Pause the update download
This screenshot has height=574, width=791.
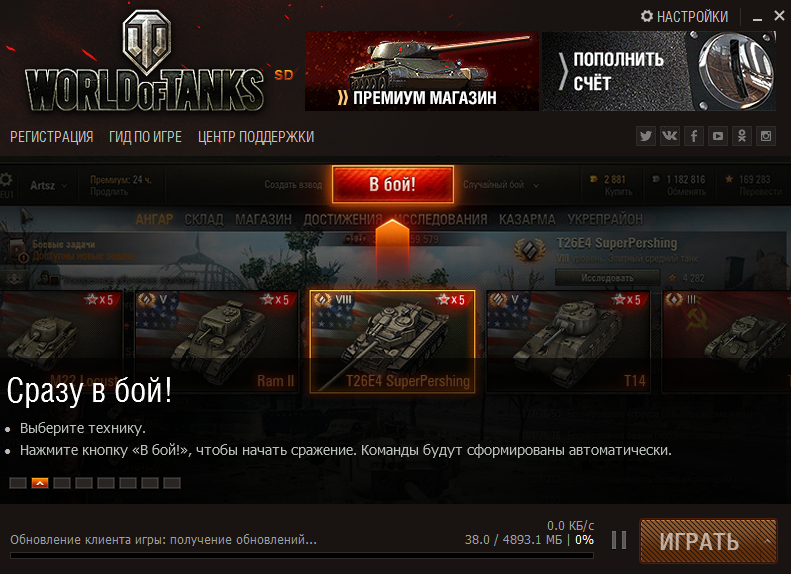pos(619,540)
